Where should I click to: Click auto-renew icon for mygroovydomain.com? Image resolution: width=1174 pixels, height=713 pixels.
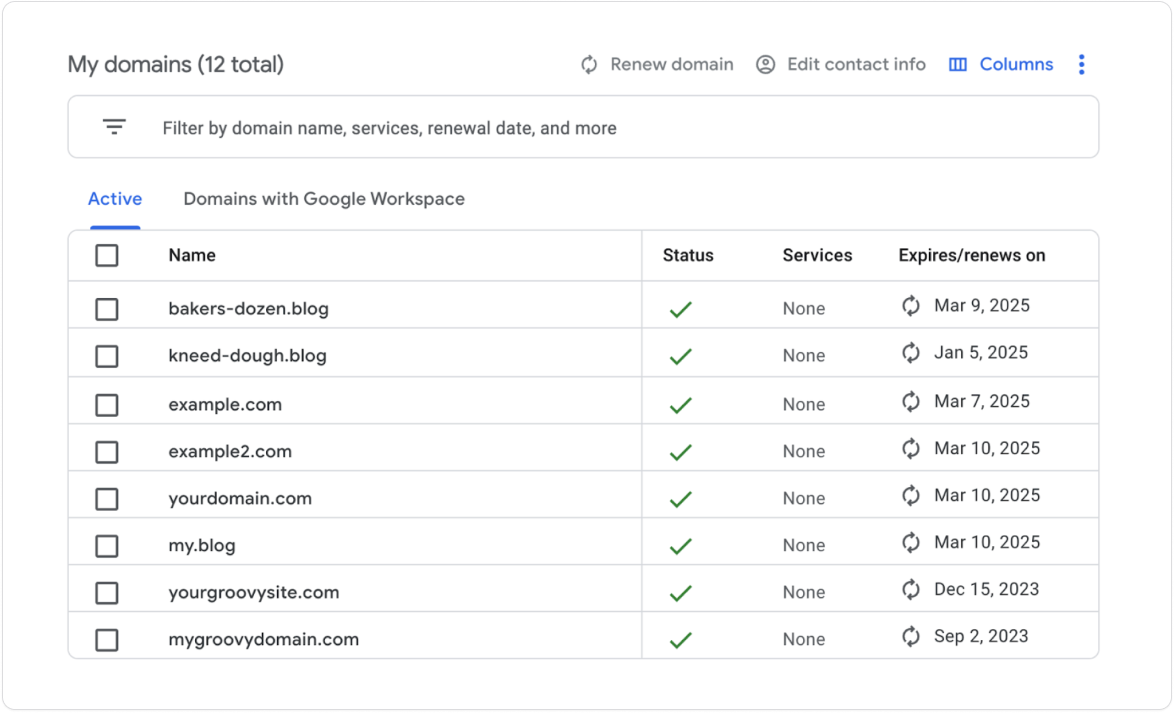point(910,637)
